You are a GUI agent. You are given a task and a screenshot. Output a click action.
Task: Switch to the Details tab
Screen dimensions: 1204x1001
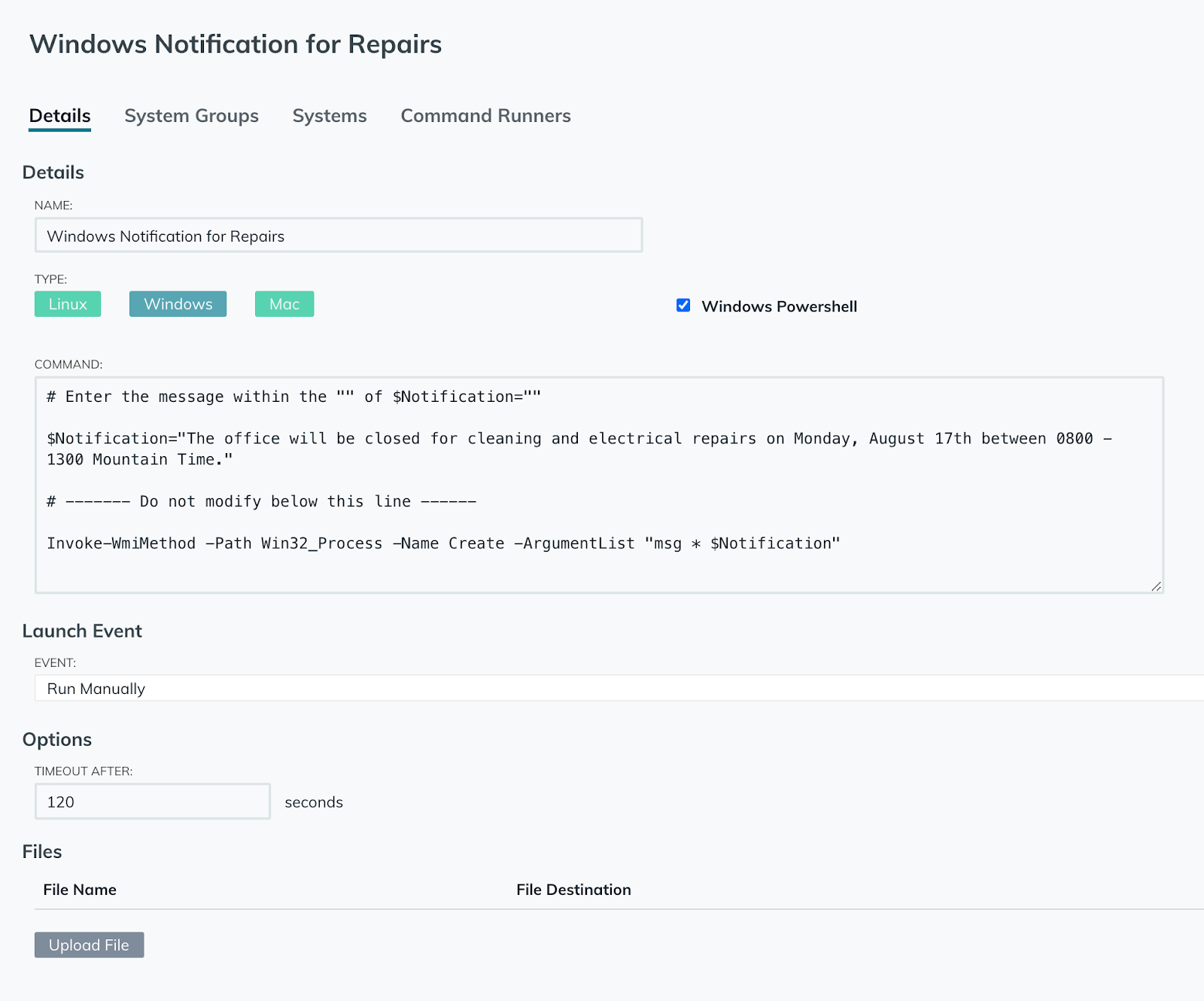[59, 116]
